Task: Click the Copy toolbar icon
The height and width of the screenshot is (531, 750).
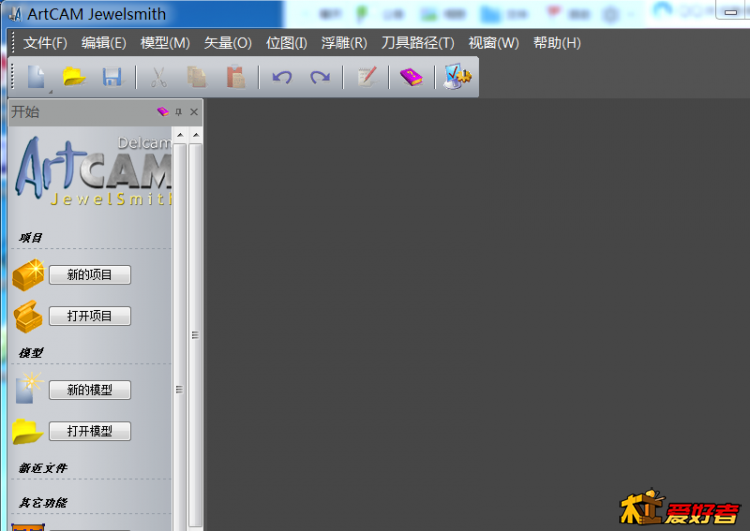Action: click(x=197, y=77)
